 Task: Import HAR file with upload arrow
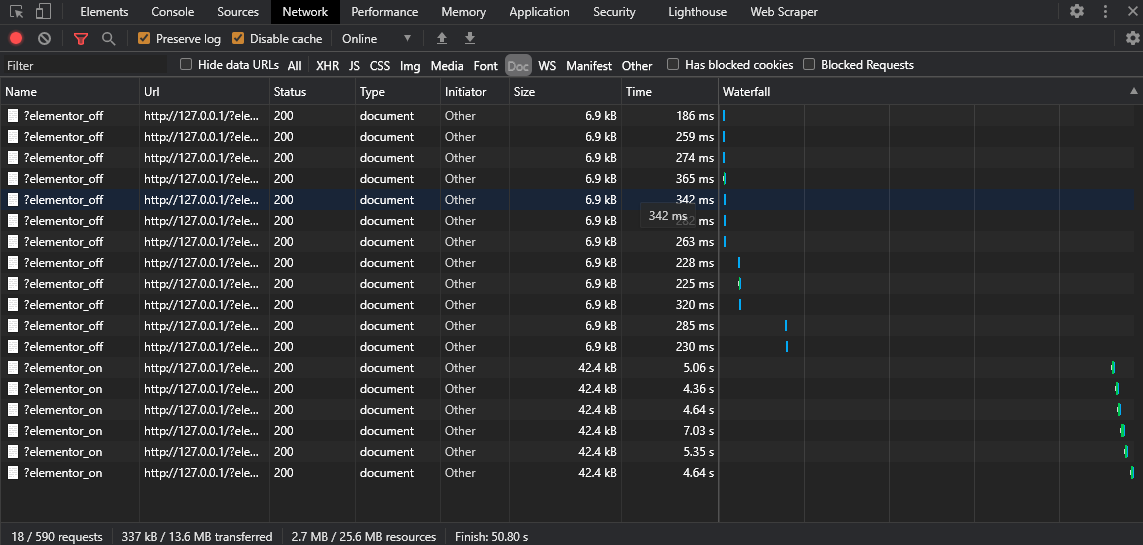click(441, 38)
